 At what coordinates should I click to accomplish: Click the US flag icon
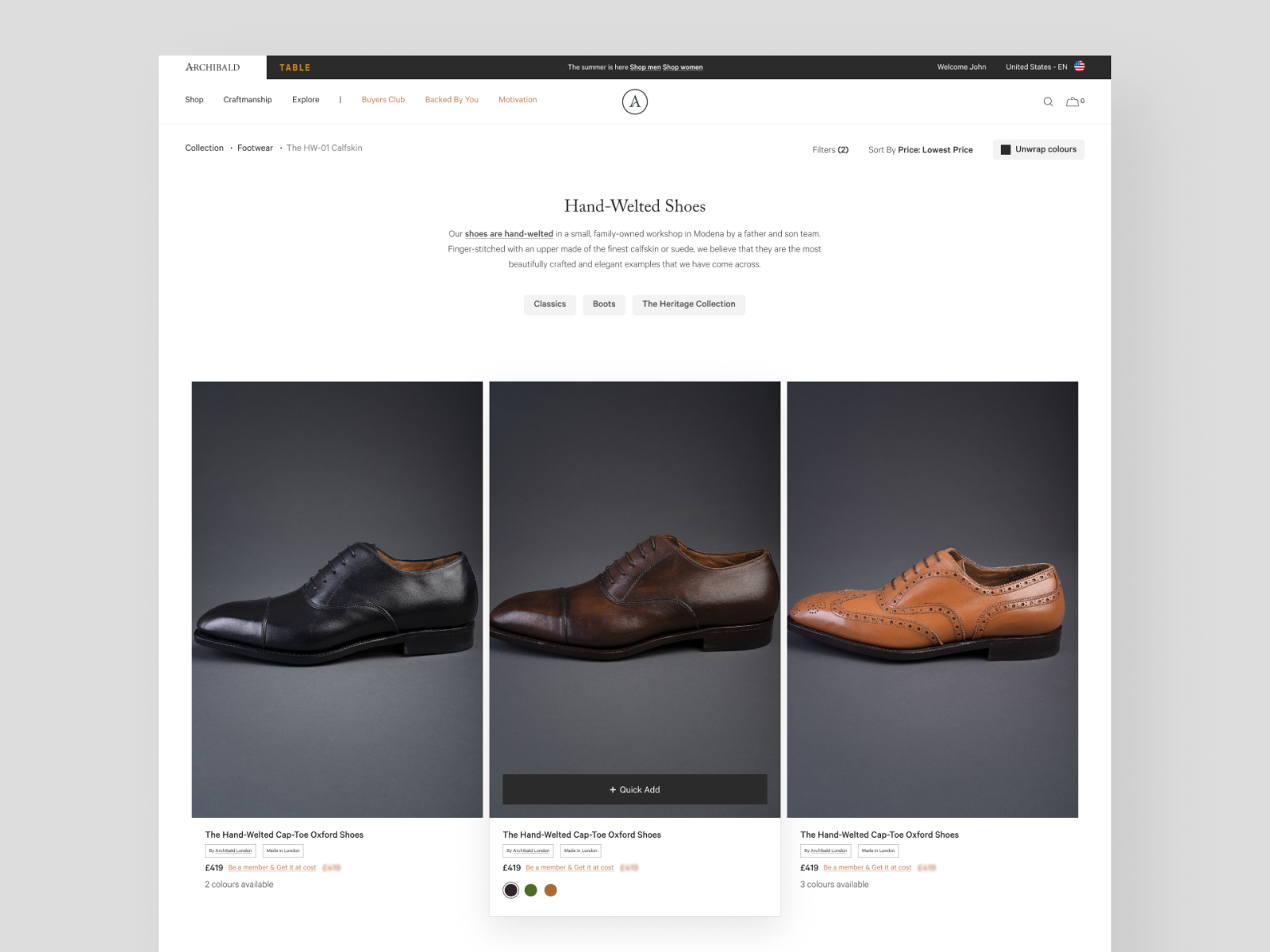[1079, 67]
